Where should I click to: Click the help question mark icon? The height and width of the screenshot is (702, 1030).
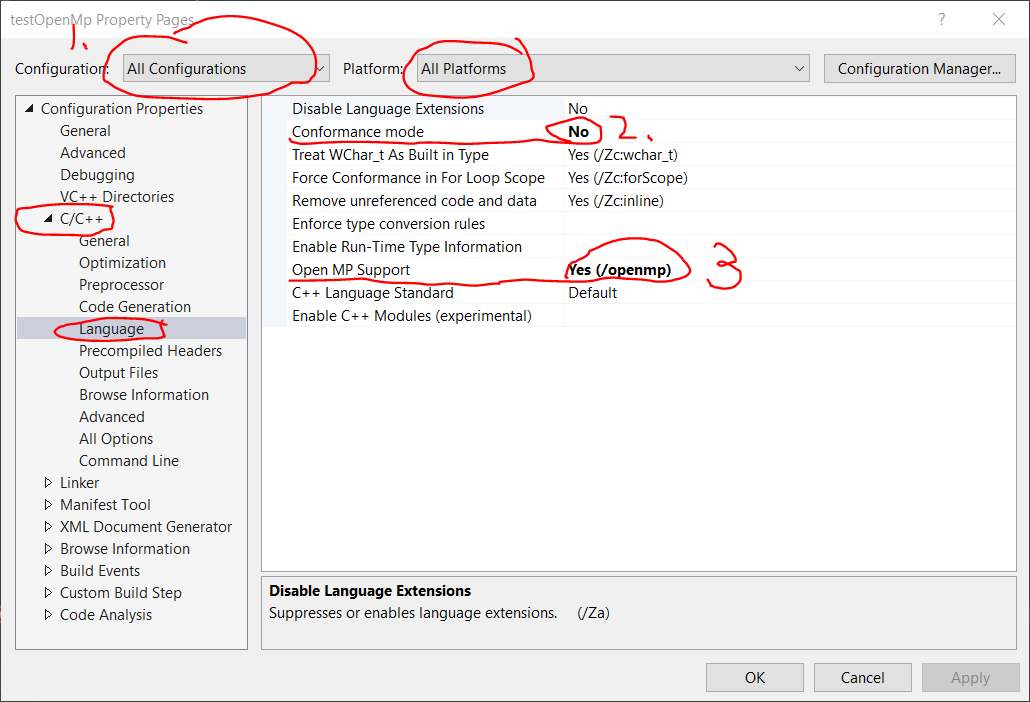tap(941, 20)
